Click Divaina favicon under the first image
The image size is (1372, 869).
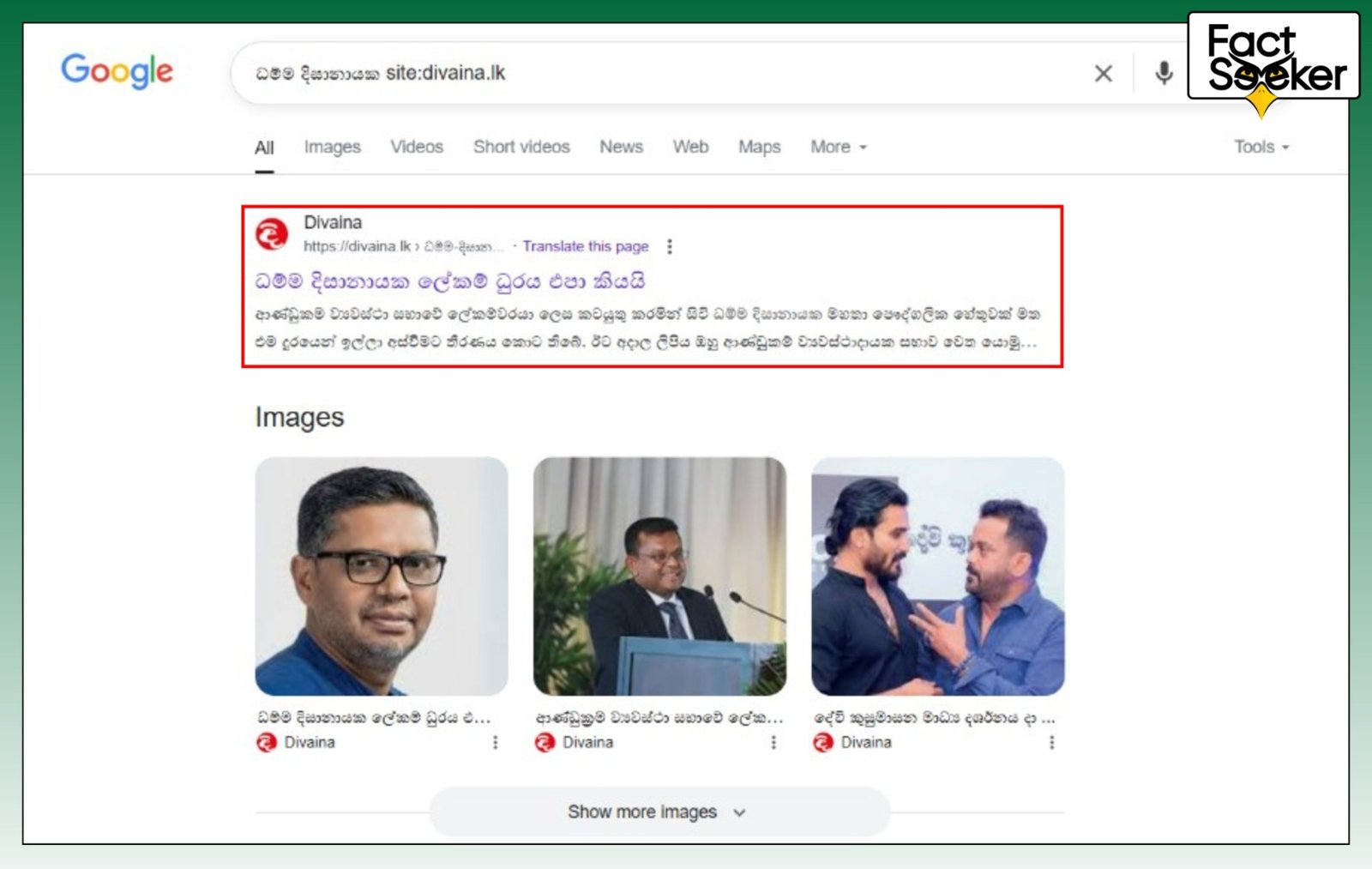click(x=266, y=742)
